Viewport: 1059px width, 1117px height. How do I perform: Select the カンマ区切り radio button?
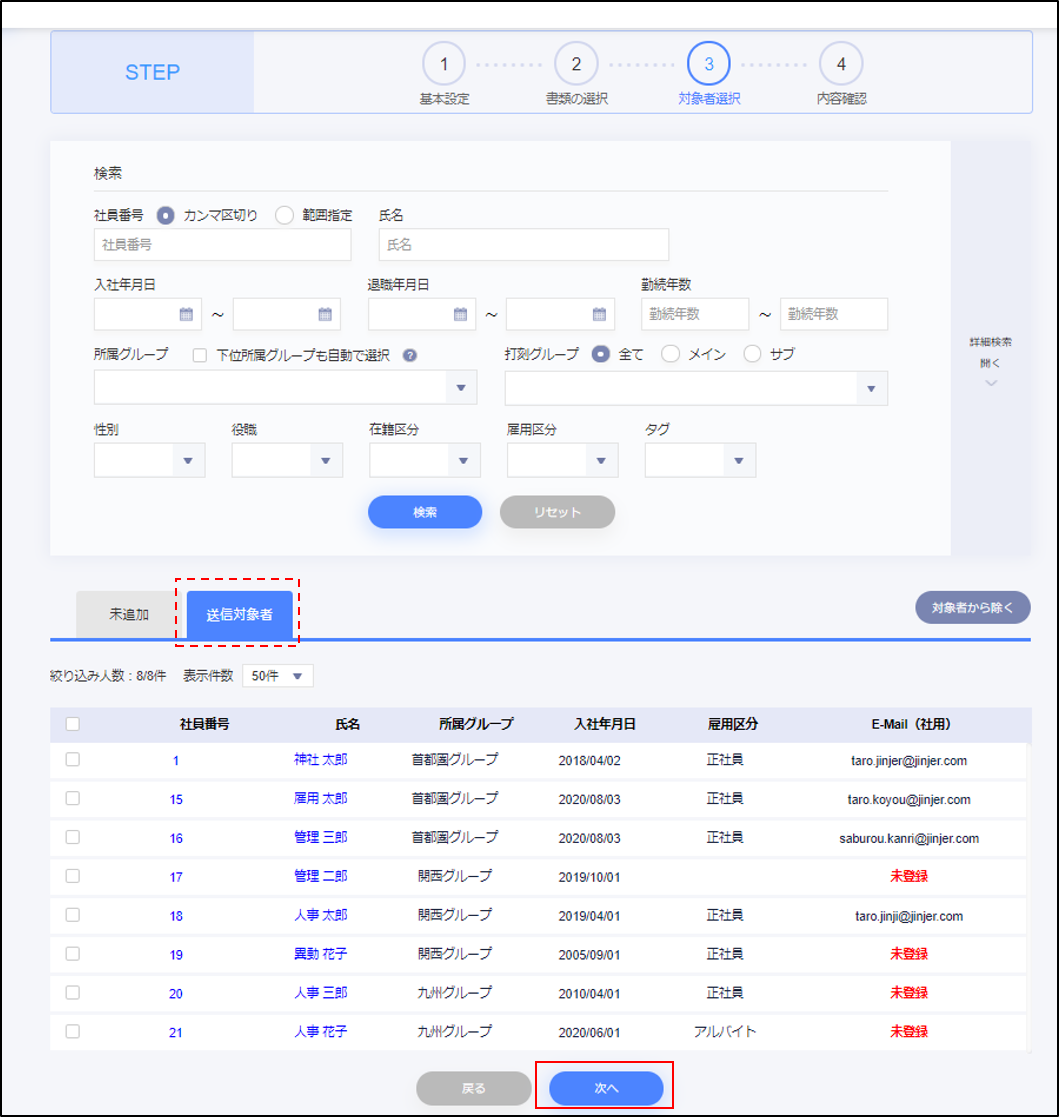click(165, 215)
